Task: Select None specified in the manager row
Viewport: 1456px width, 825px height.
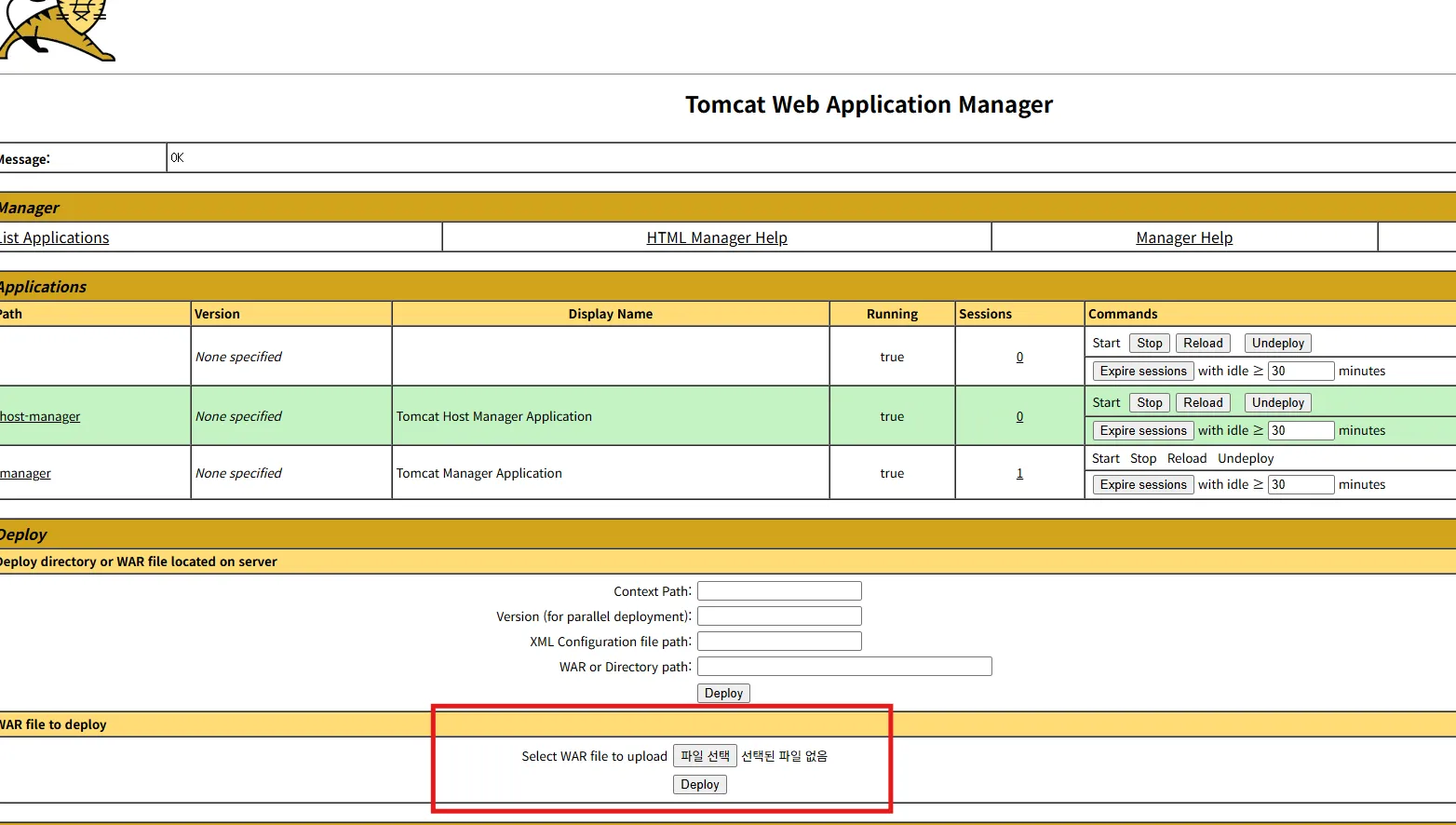Action: pyautogui.click(x=238, y=473)
